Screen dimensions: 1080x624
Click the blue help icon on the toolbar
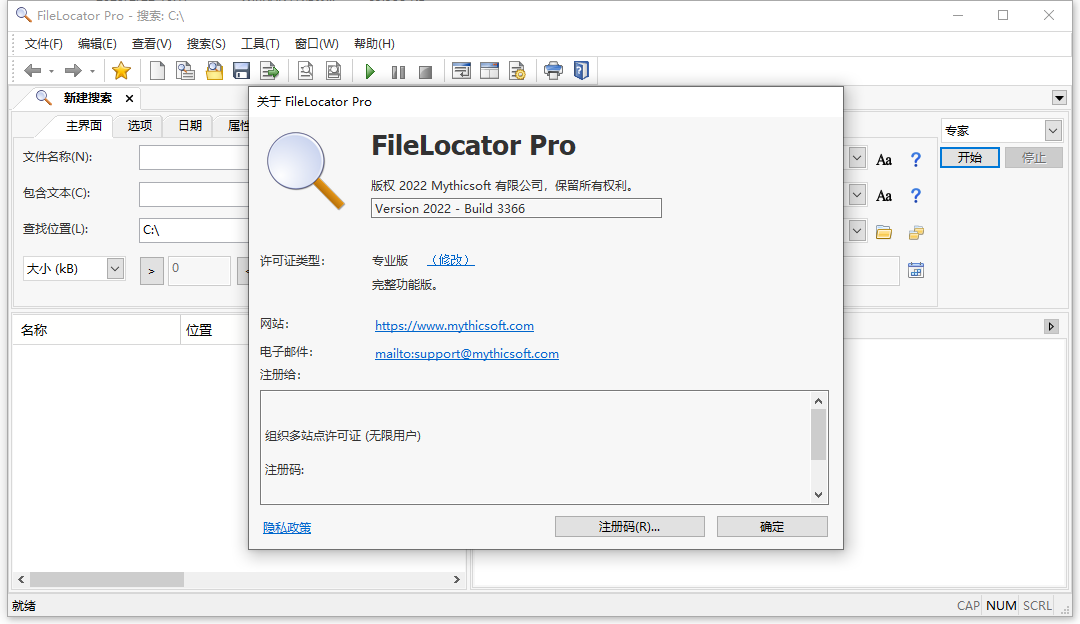(581, 70)
